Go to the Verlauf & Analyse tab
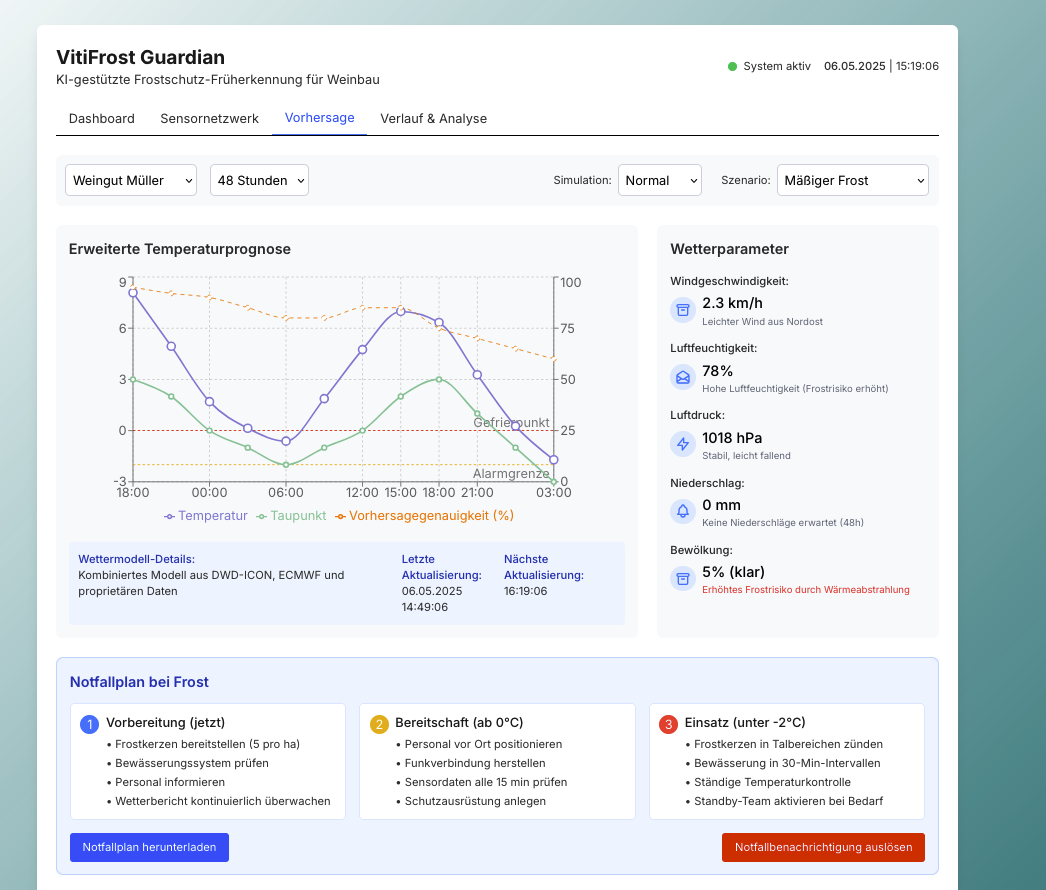Screen dimensions: 1046x890 434,119
